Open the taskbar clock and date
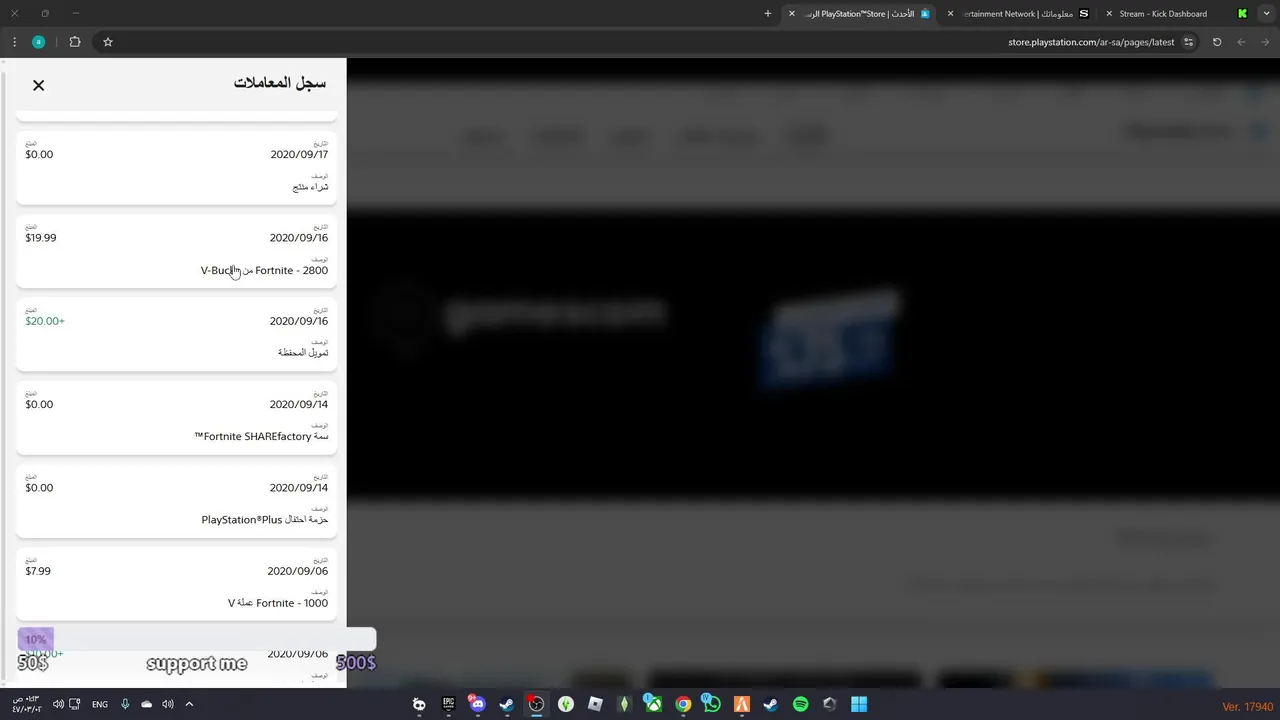Viewport: 1280px width, 720px height. (x=26, y=704)
